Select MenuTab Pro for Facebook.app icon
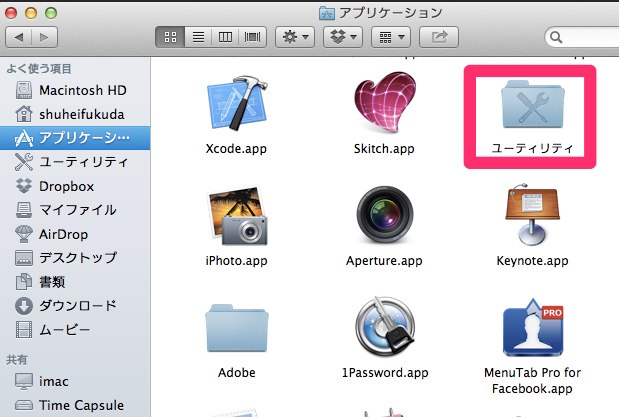 click(x=533, y=328)
